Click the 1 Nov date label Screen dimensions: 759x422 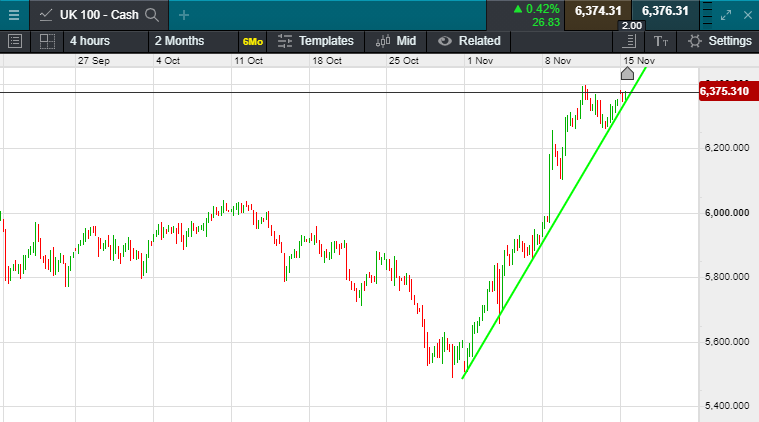(480, 61)
